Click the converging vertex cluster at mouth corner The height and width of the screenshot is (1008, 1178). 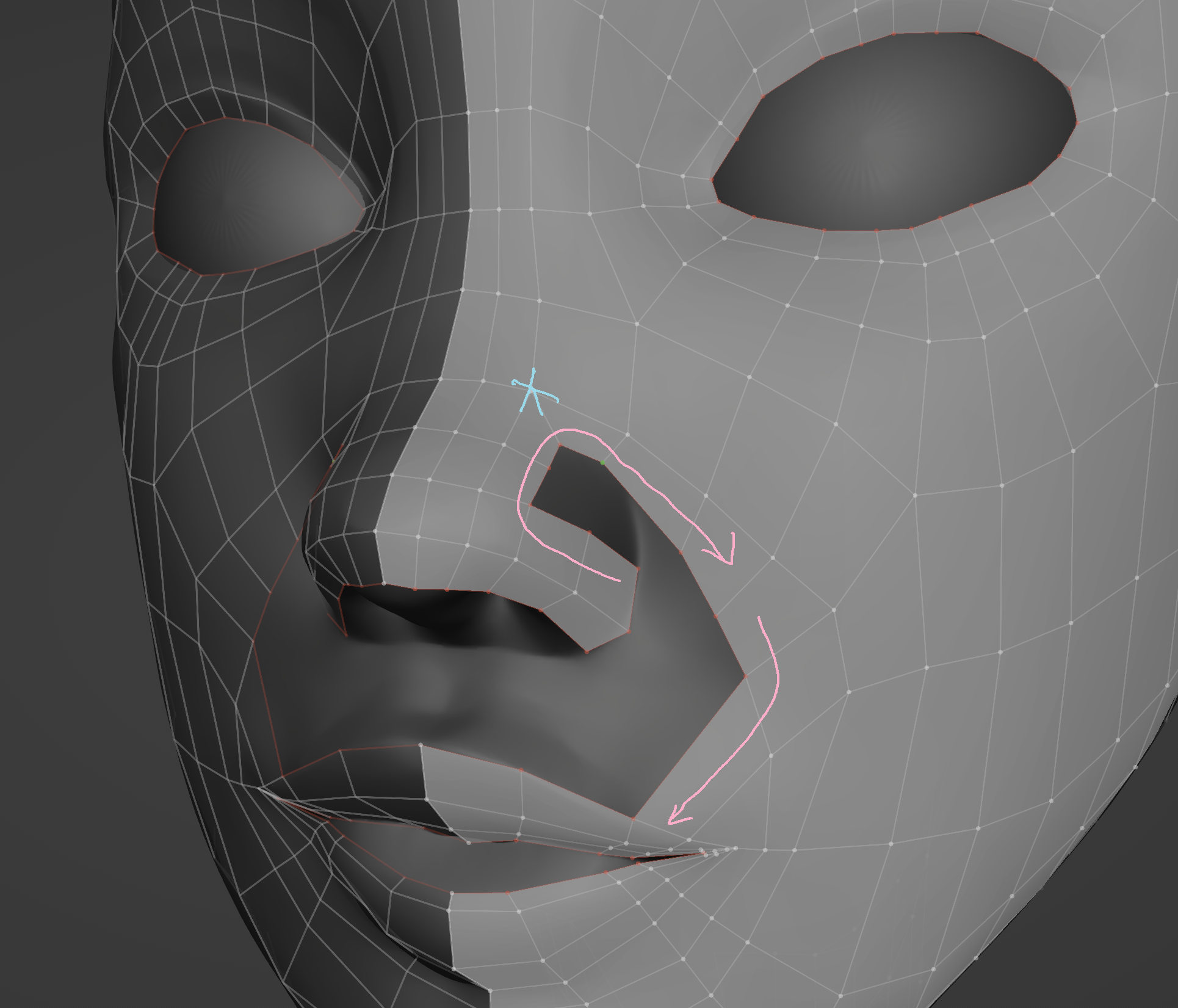point(708,852)
